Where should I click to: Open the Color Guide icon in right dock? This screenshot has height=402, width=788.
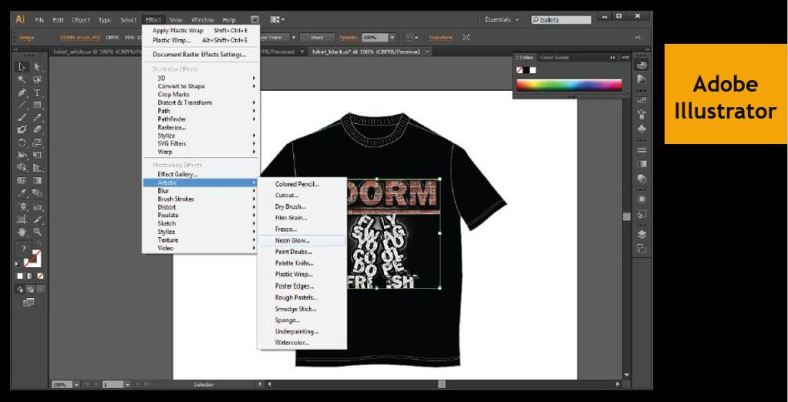click(641, 79)
